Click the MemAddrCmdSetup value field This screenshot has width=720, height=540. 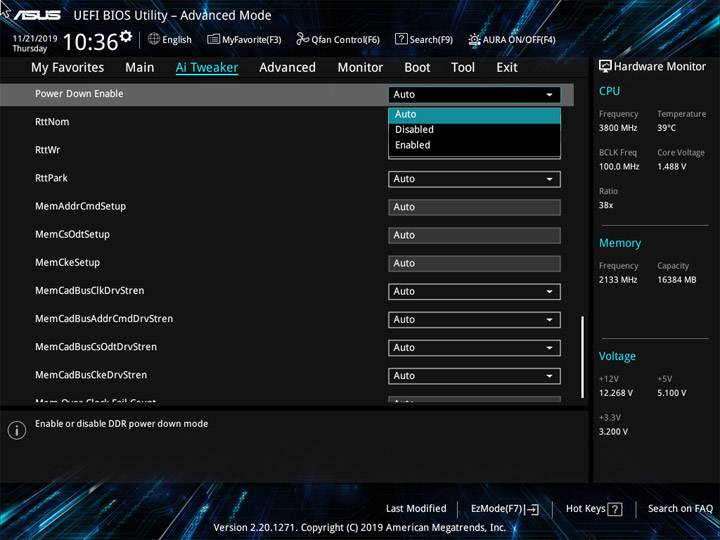(x=474, y=207)
